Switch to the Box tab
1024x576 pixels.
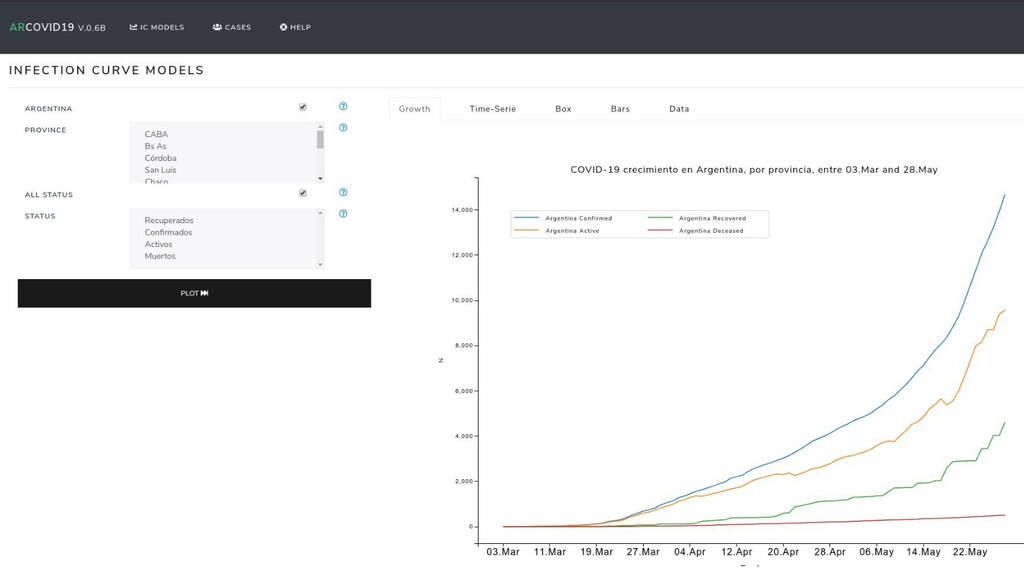[564, 109]
